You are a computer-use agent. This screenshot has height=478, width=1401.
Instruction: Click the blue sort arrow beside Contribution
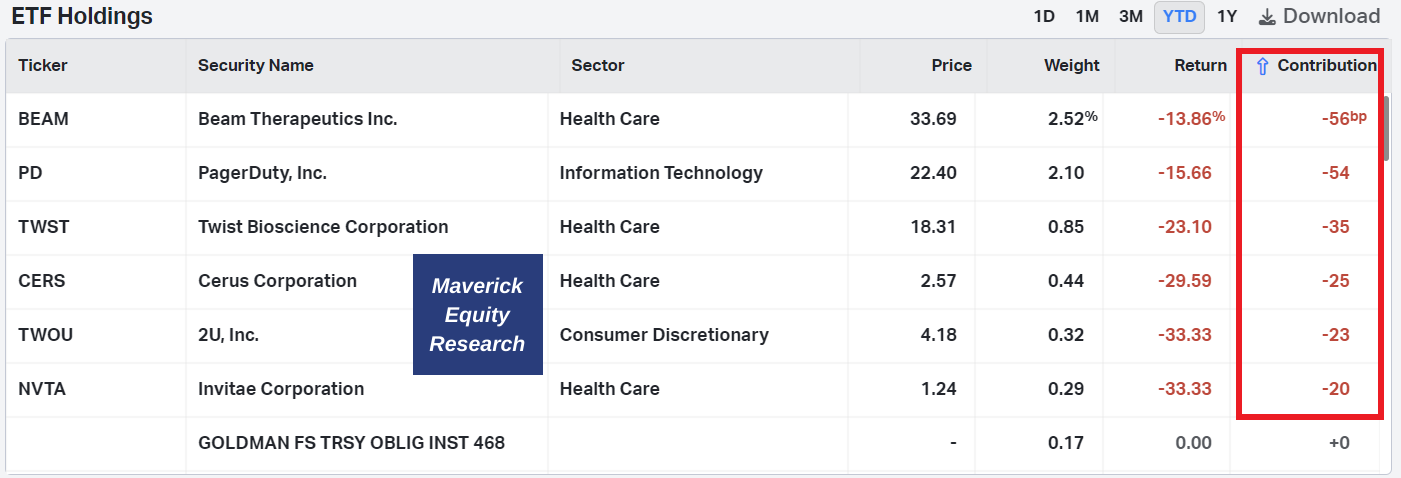pyautogui.click(x=1262, y=66)
